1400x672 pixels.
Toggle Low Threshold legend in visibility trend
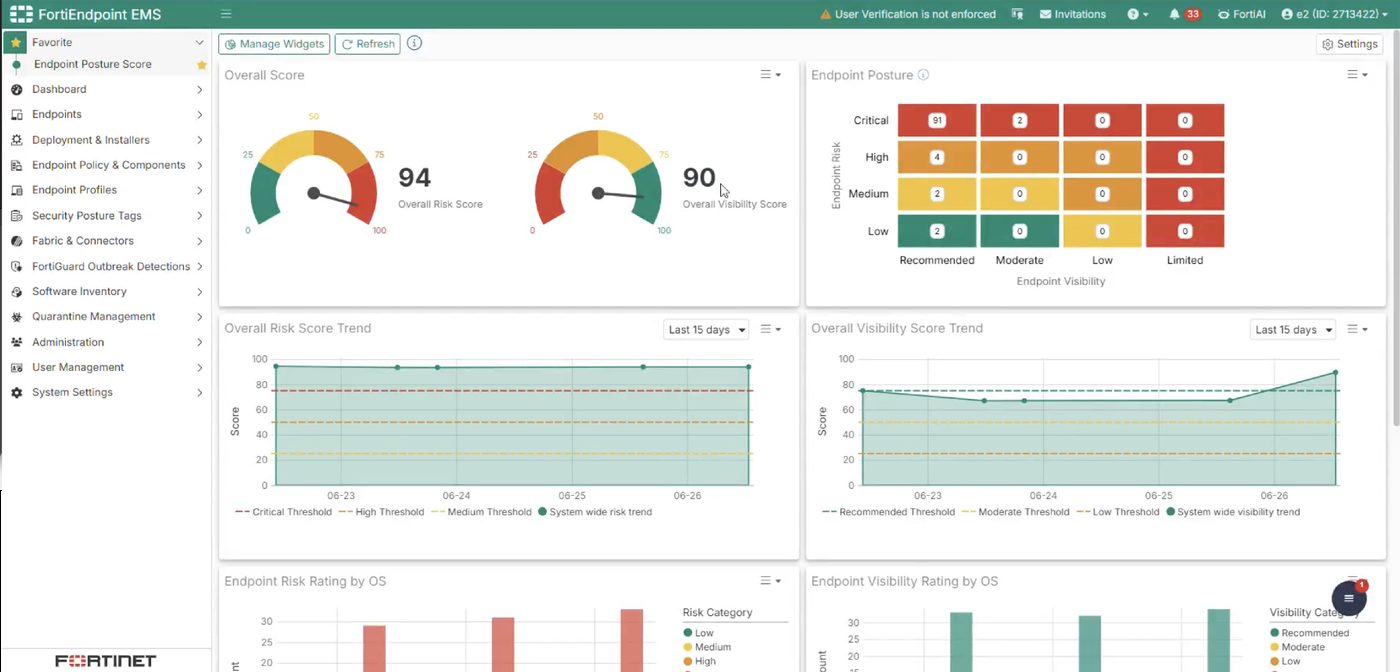(x=1118, y=512)
